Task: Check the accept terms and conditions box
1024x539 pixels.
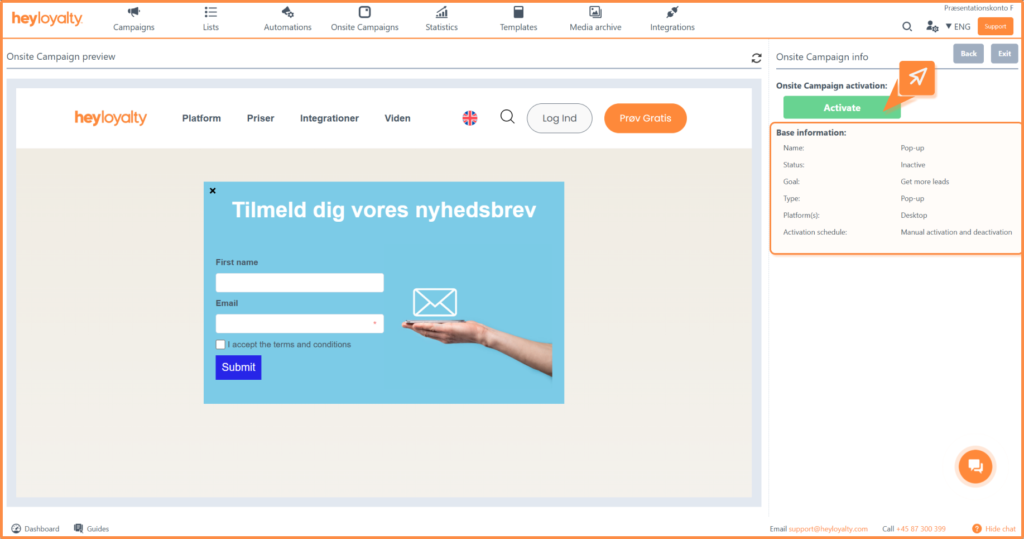Action: point(221,345)
